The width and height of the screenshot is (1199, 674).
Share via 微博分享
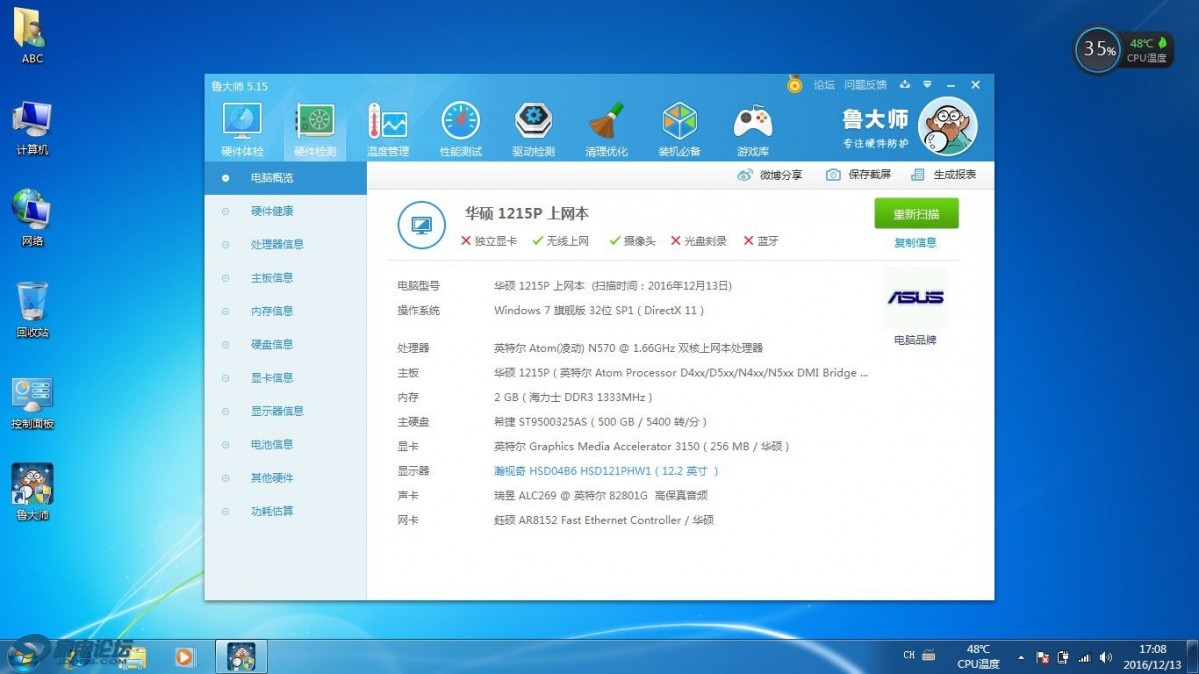click(770, 175)
